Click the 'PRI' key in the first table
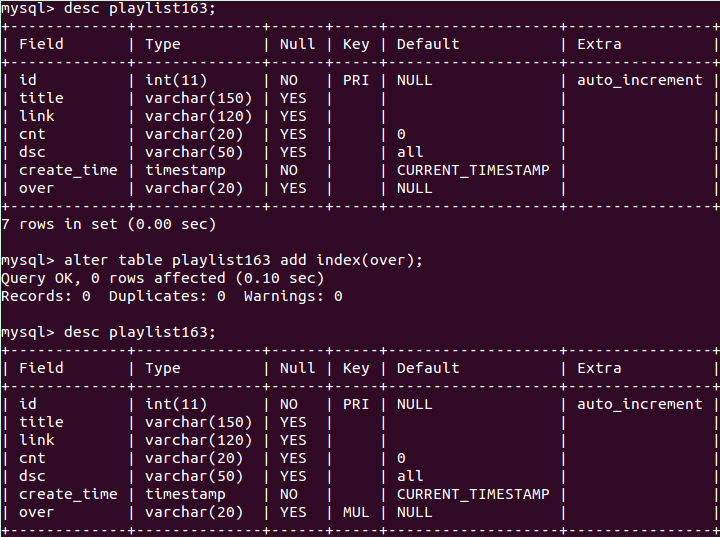Viewport: 720px width, 537px height. tap(356, 80)
